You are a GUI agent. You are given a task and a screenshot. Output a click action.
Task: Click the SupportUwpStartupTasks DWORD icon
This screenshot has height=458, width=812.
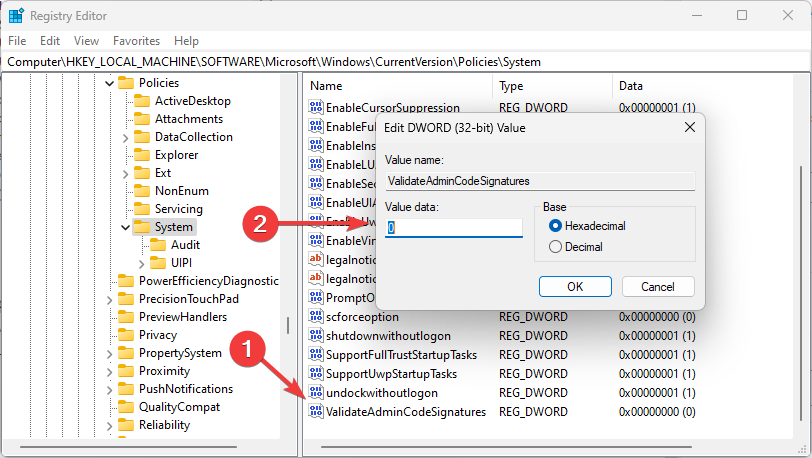[x=316, y=373]
